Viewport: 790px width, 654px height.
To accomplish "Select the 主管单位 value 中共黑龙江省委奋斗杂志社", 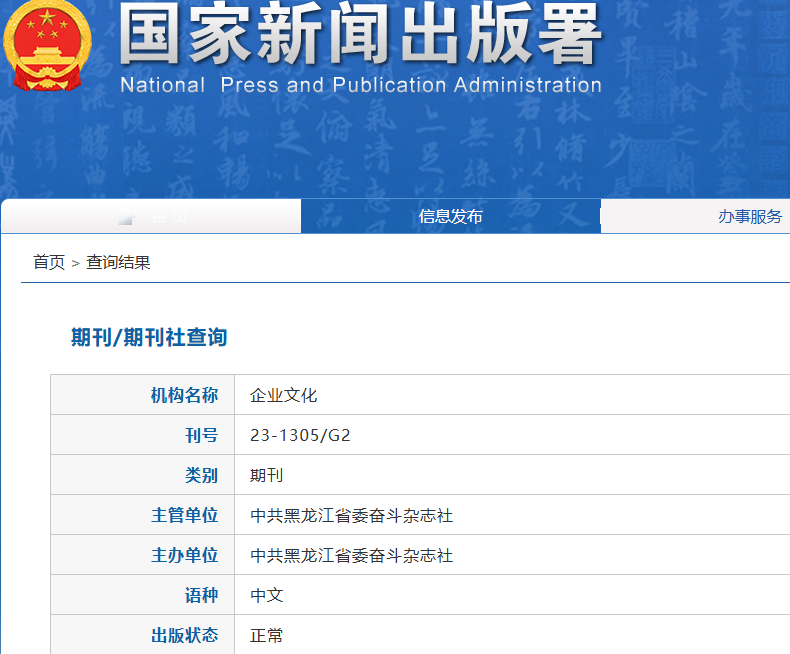I will 352,515.
